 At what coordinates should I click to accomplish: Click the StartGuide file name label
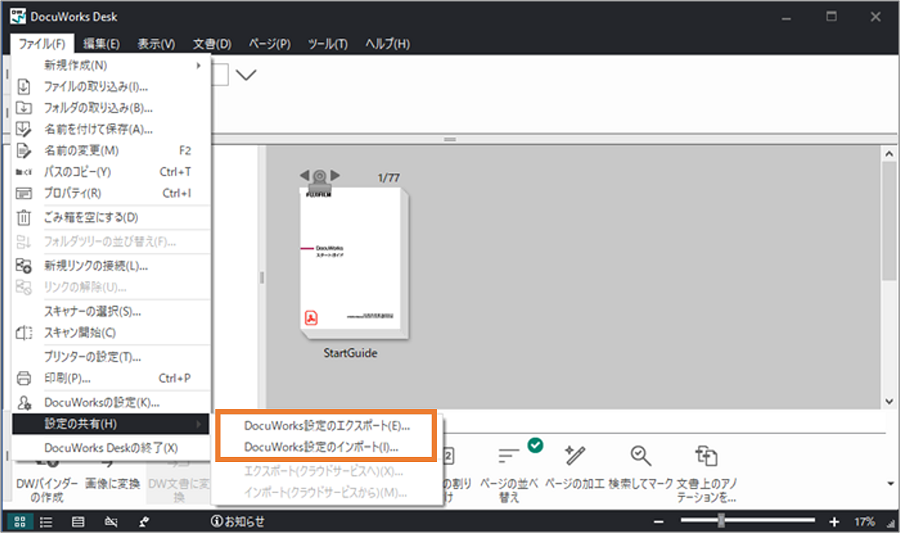coord(350,353)
